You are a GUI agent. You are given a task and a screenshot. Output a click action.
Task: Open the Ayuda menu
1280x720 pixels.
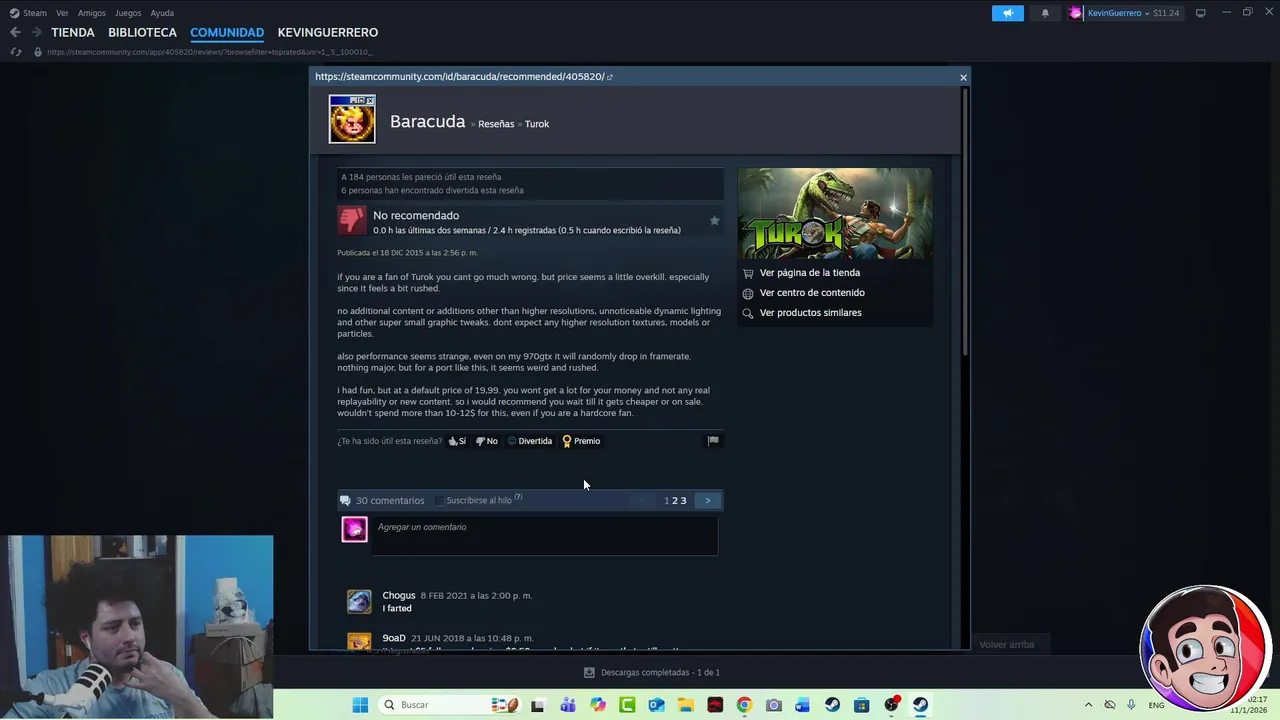point(162,13)
